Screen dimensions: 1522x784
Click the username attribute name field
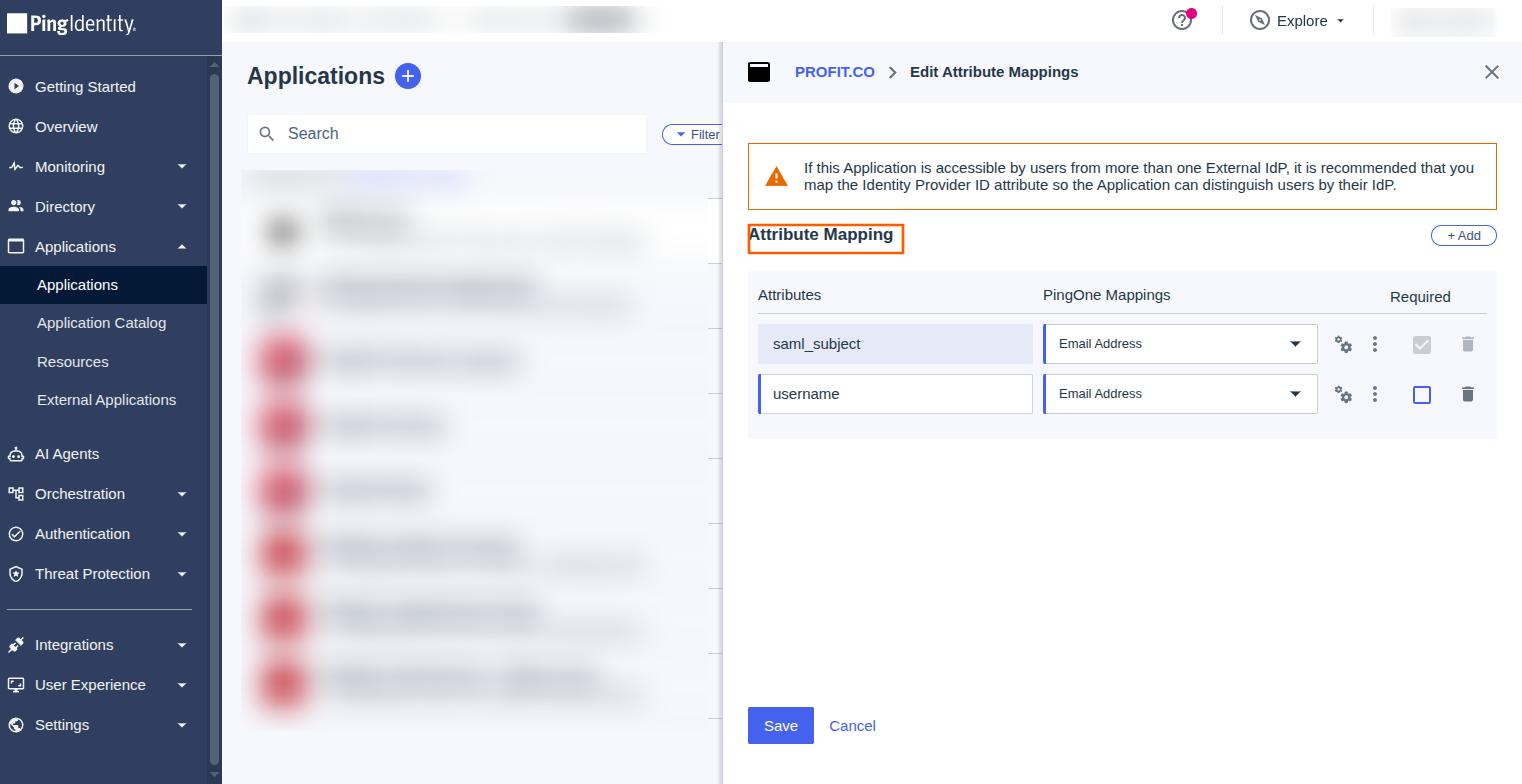pyautogui.click(x=895, y=394)
